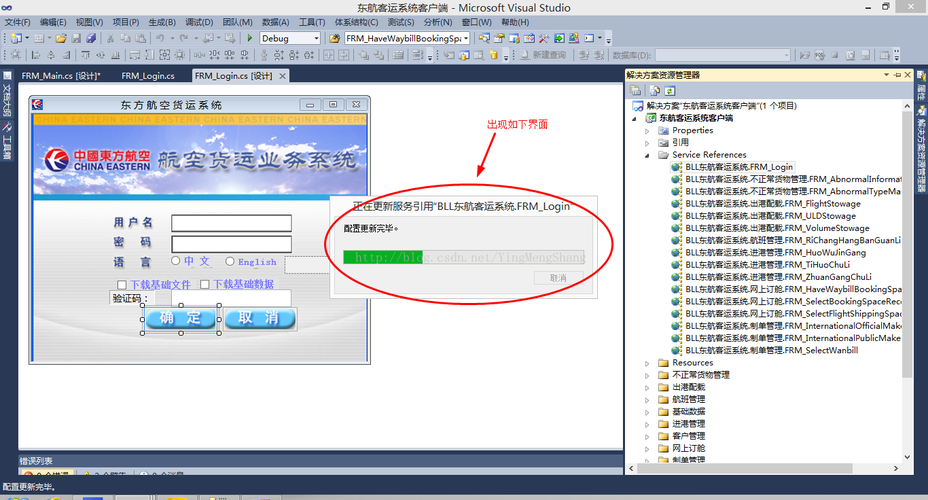Start debugging with the green play icon
This screenshot has height=500, width=928.
250,38
